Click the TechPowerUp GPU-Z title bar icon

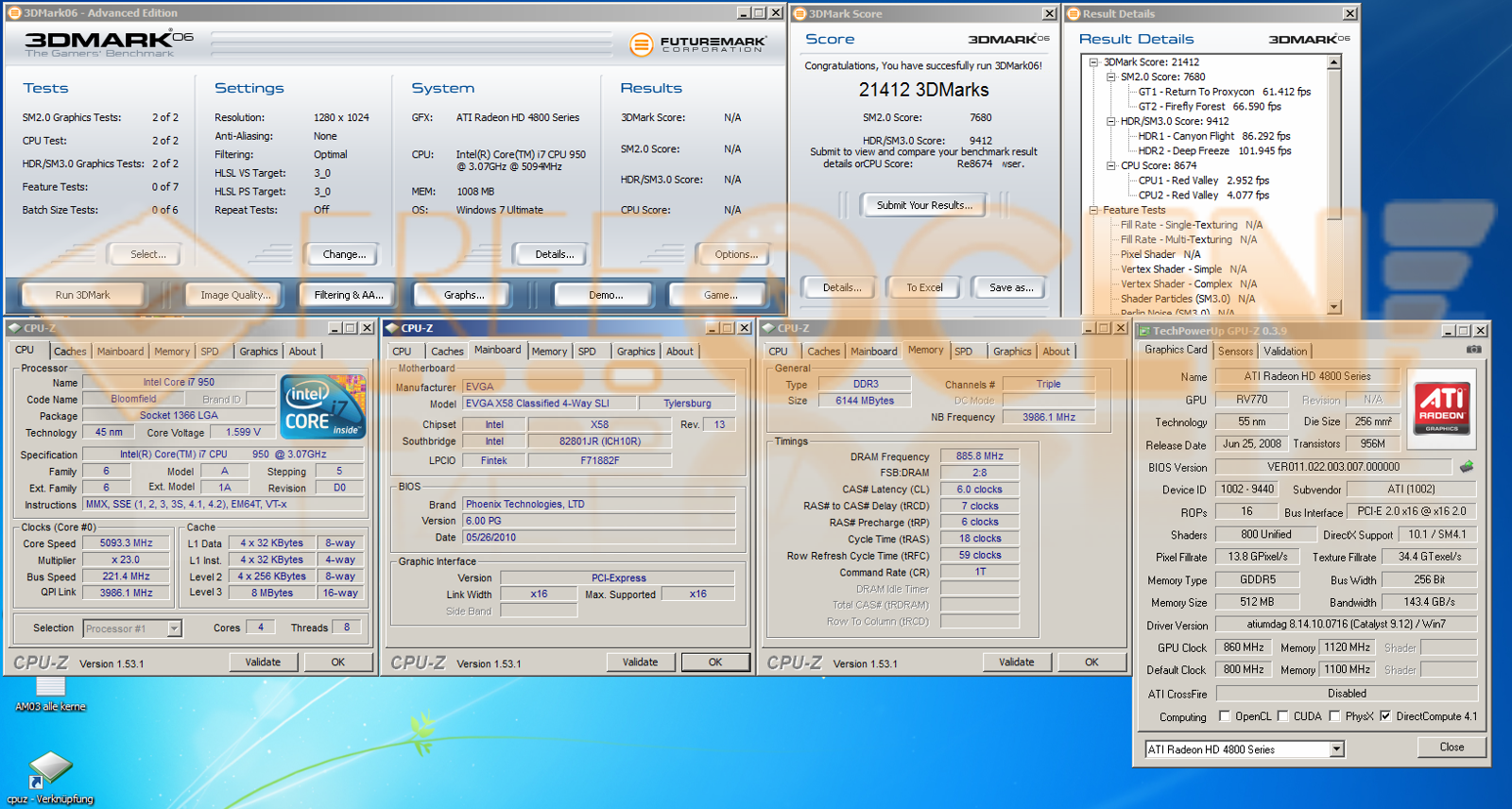click(x=1143, y=331)
